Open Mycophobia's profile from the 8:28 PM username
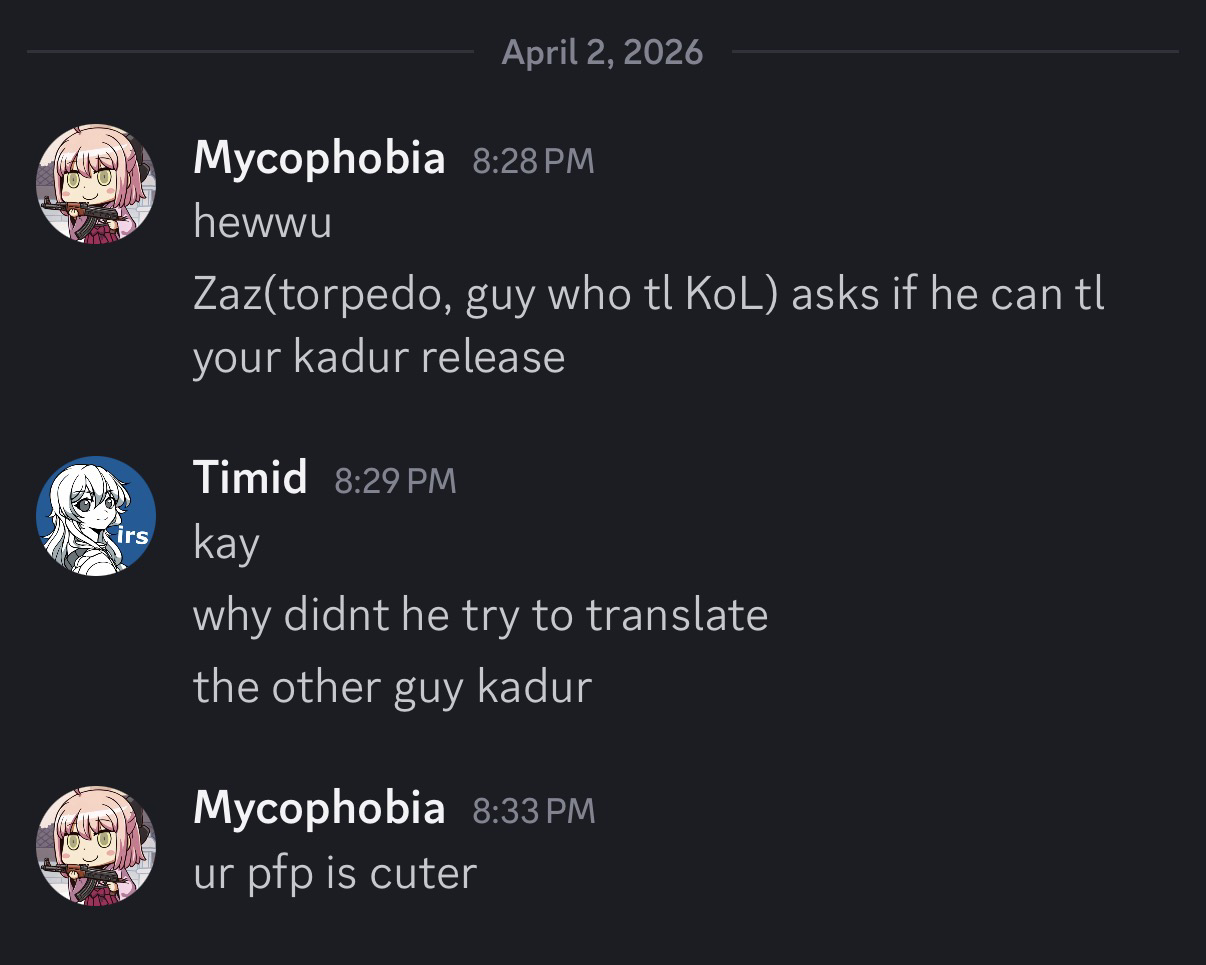1206x965 pixels. 319,158
